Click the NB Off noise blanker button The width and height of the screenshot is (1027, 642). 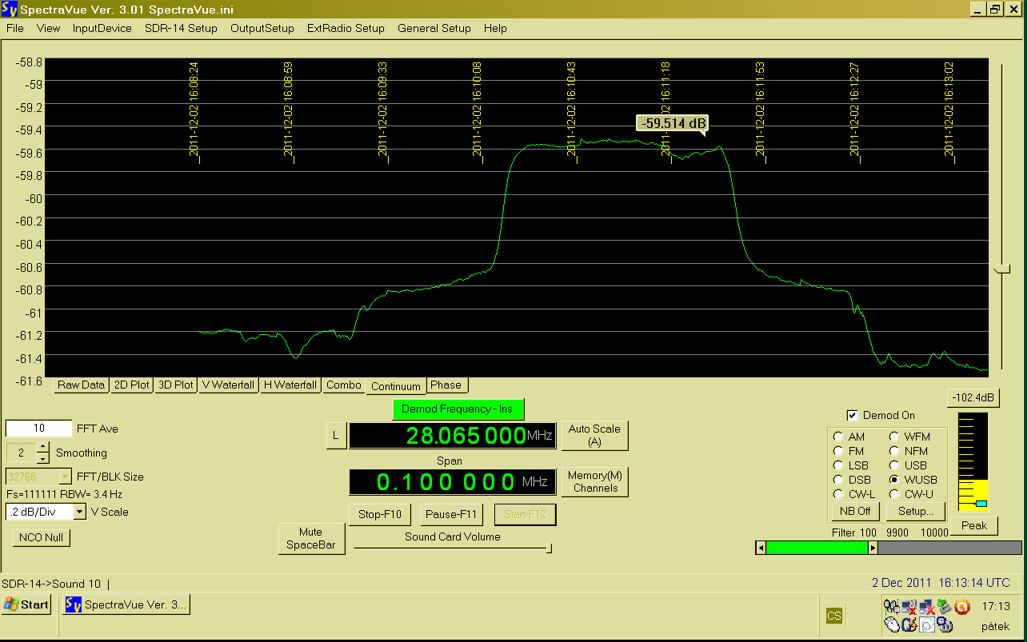pyautogui.click(x=855, y=511)
